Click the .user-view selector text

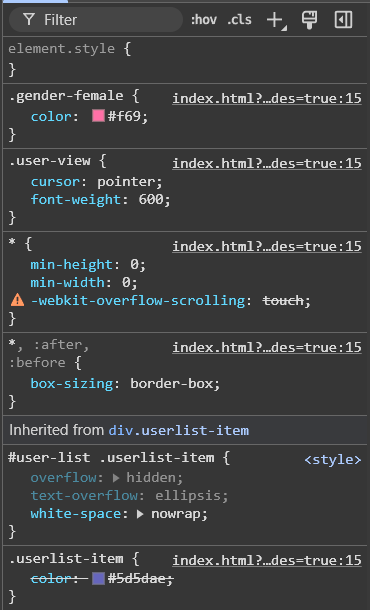pyautogui.click(x=50, y=161)
